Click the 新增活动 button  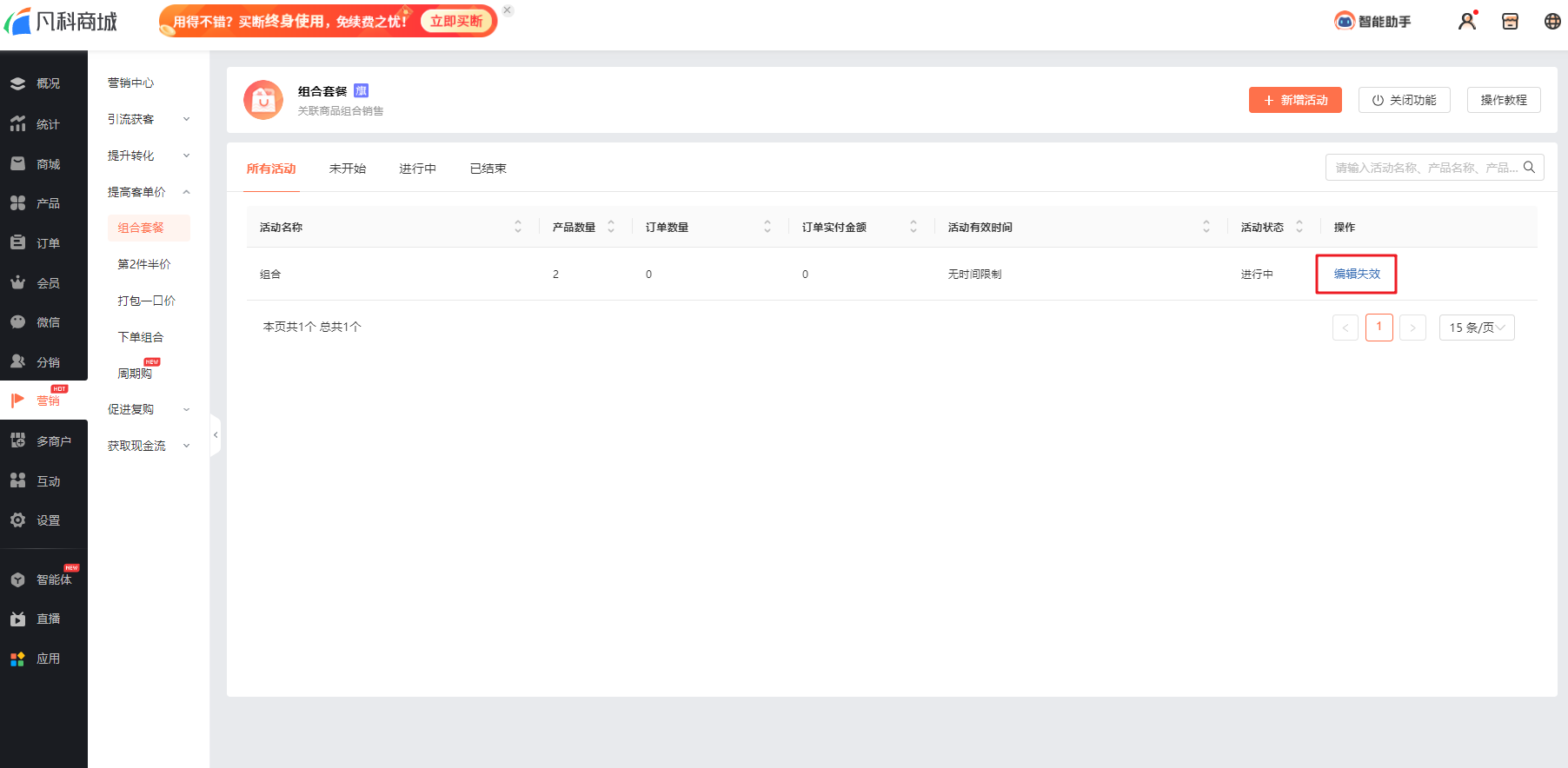(x=1295, y=100)
